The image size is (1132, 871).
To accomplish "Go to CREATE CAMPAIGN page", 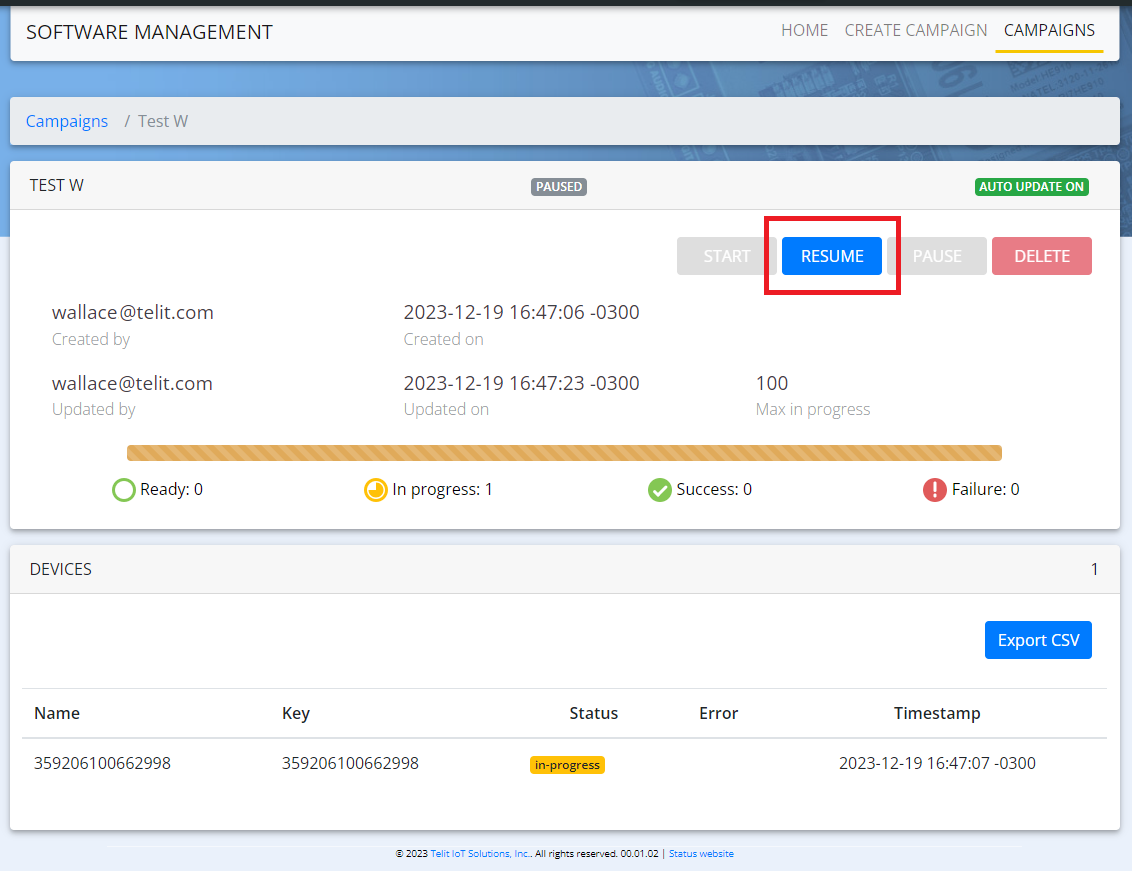I will [915, 30].
